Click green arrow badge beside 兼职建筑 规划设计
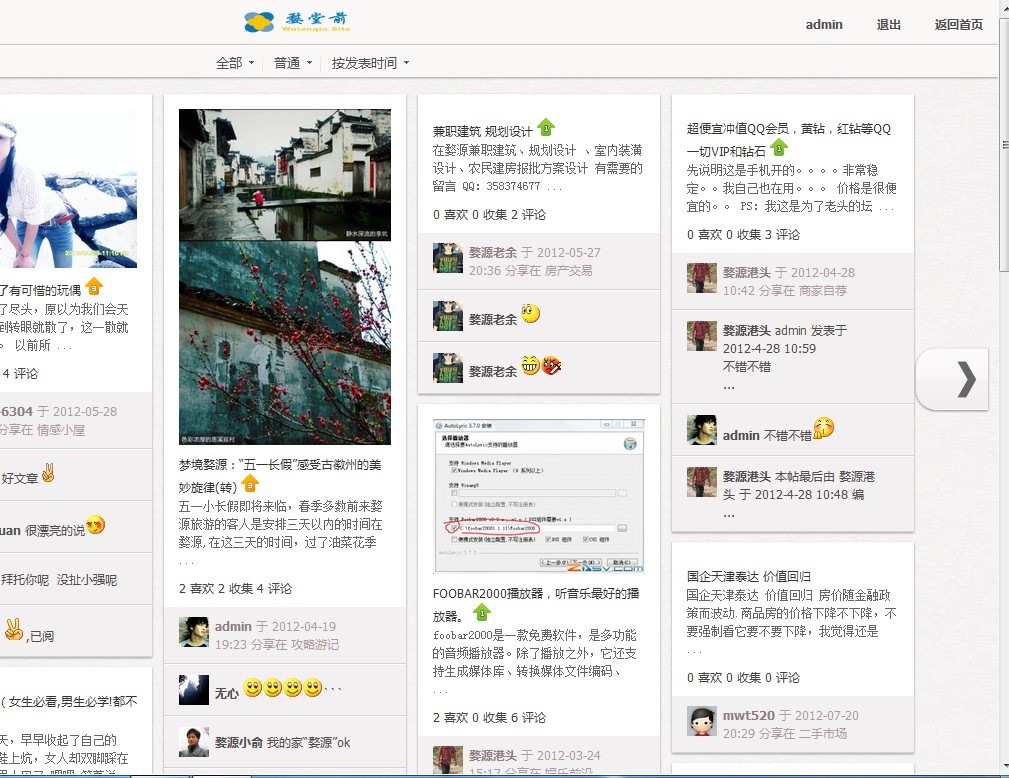1009x778 pixels. tap(546, 127)
